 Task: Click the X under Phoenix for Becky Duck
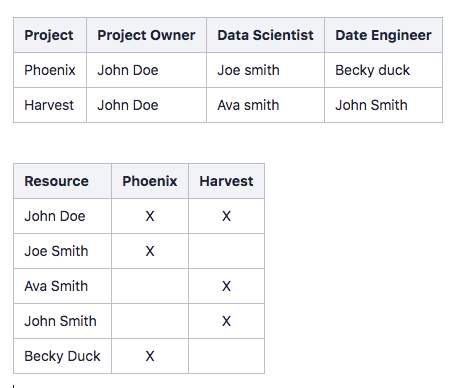click(x=150, y=356)
